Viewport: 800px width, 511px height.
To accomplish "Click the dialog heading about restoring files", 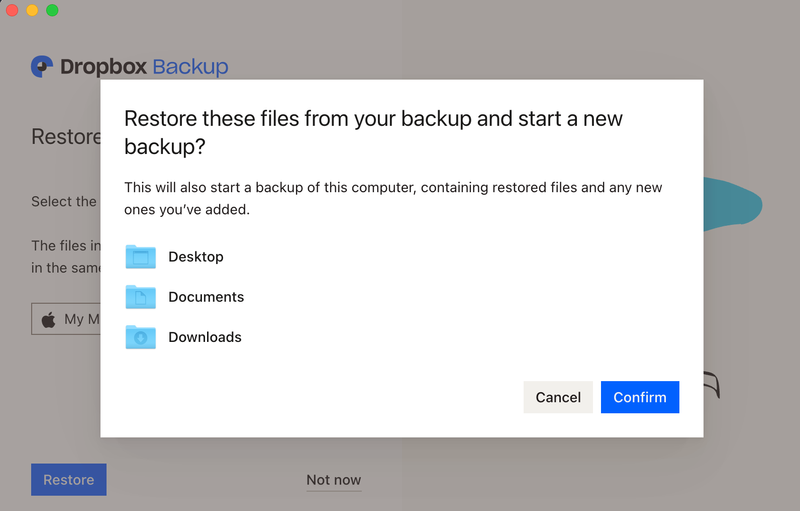I will [x=373, y=132].
